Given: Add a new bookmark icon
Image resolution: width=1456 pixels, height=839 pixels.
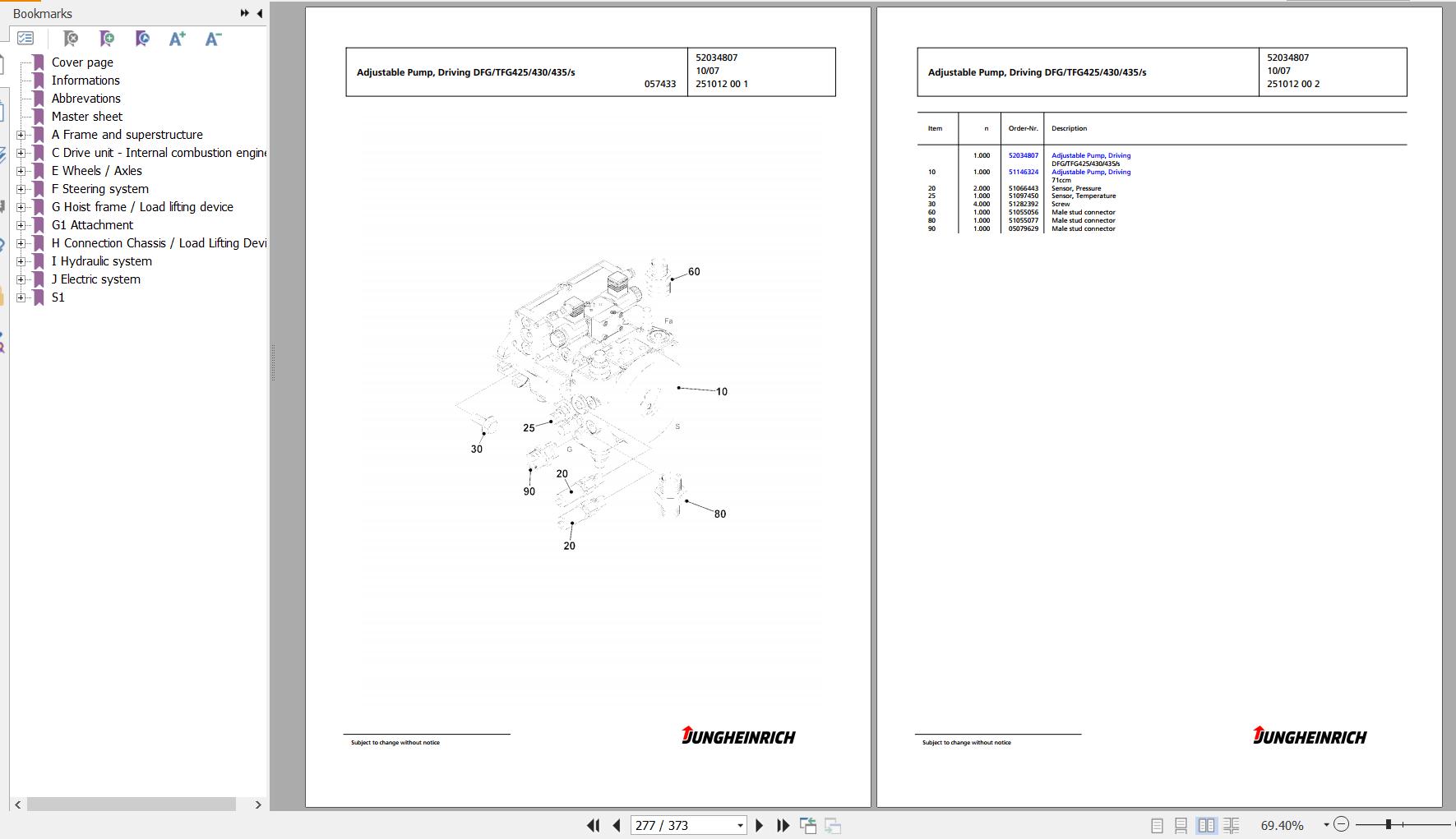Looking at the screenshot, I should pos(107,39).
